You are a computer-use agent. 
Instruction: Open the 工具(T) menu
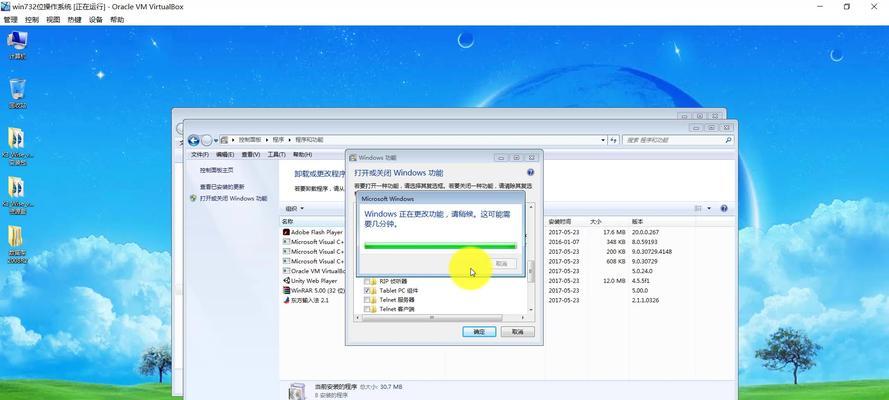click(276, 155)
